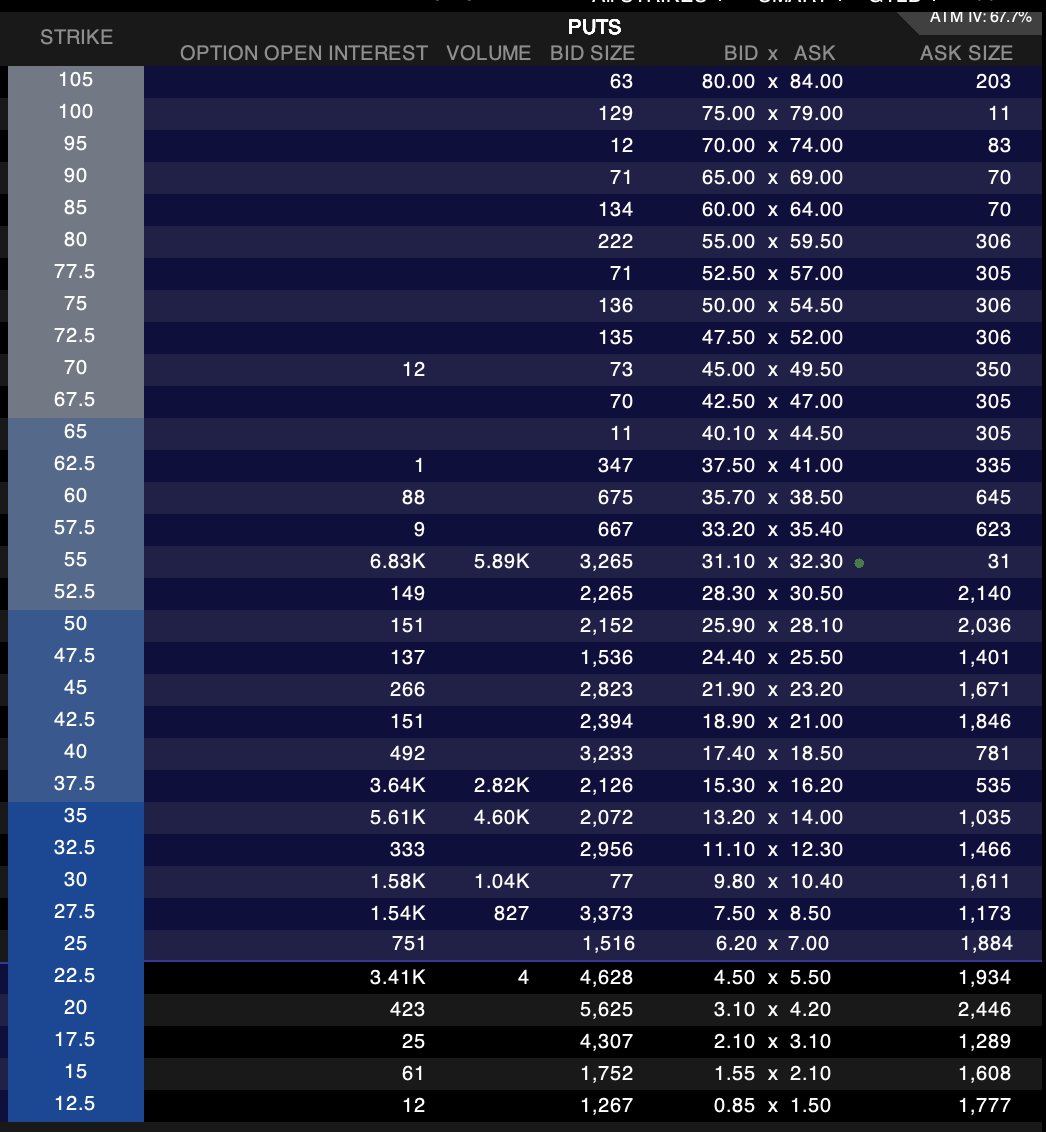
Task: Click bid price 9.80 at strike 30
Action: tap(734, 881)
